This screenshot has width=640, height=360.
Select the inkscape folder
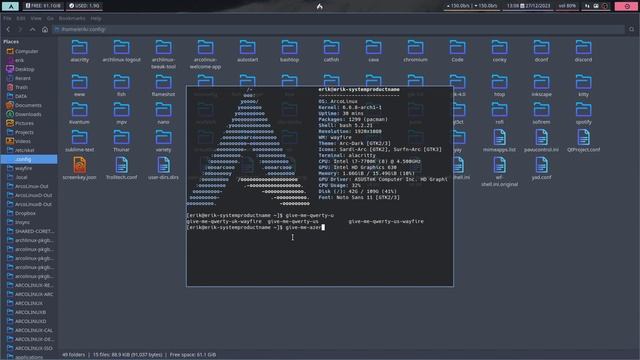pyautogui.click(x=542, y=86)
